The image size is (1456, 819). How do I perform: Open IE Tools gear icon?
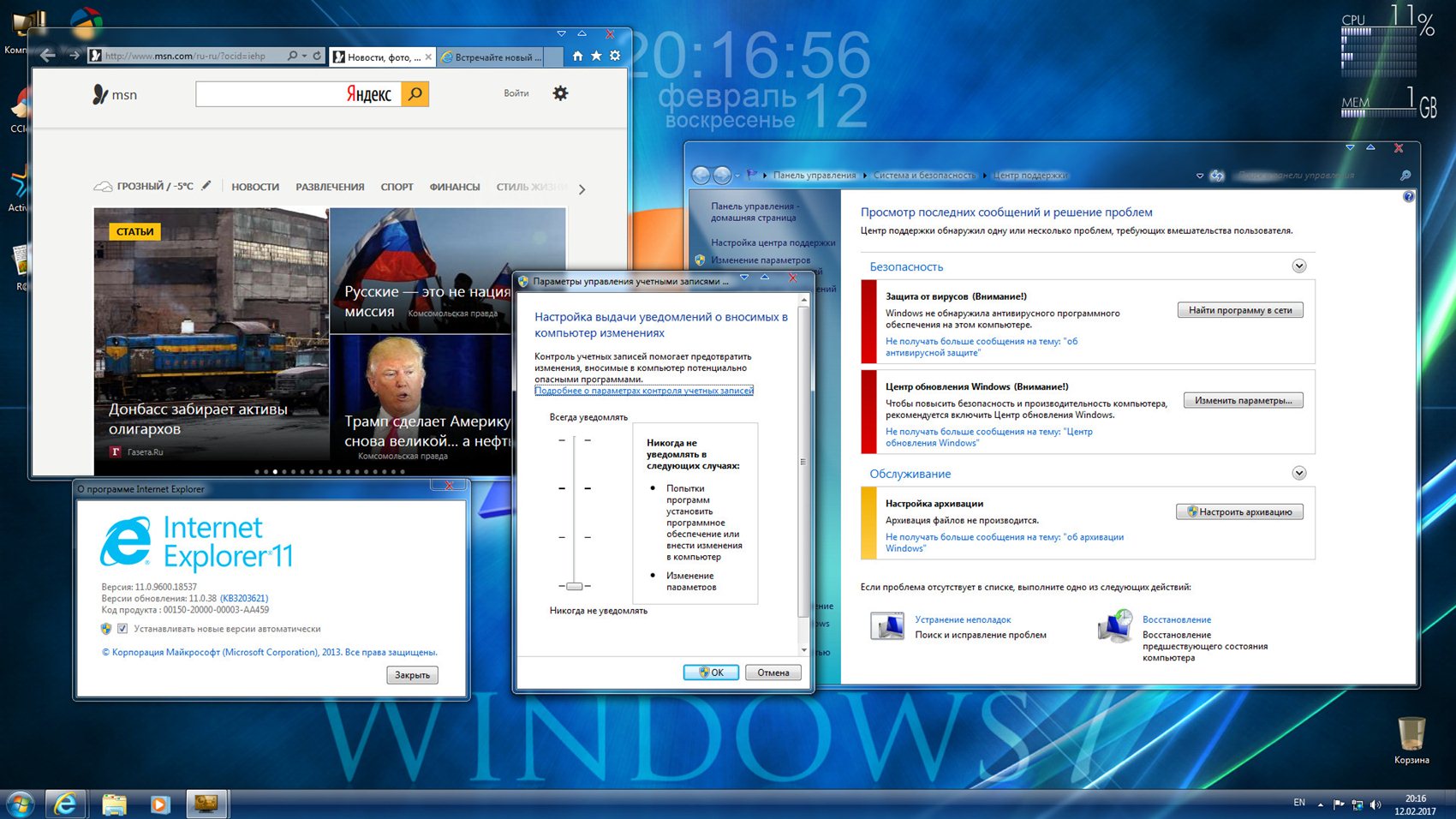click(x=615, y=56)
